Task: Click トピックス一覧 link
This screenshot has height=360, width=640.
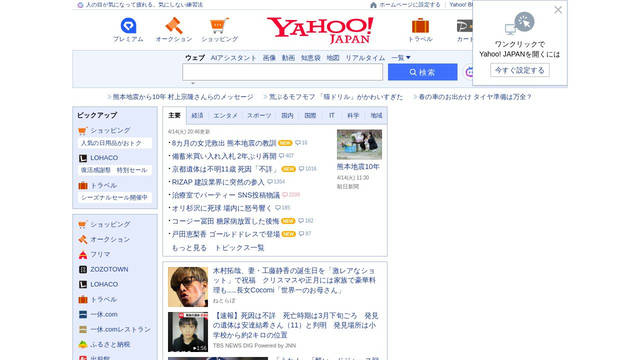Action: pyautogui.click(x=240, y=248)
